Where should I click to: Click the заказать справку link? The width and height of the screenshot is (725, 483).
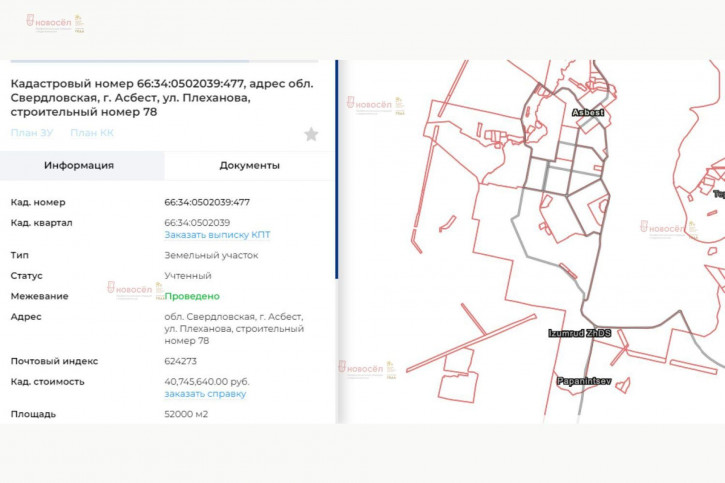point(205,394)
